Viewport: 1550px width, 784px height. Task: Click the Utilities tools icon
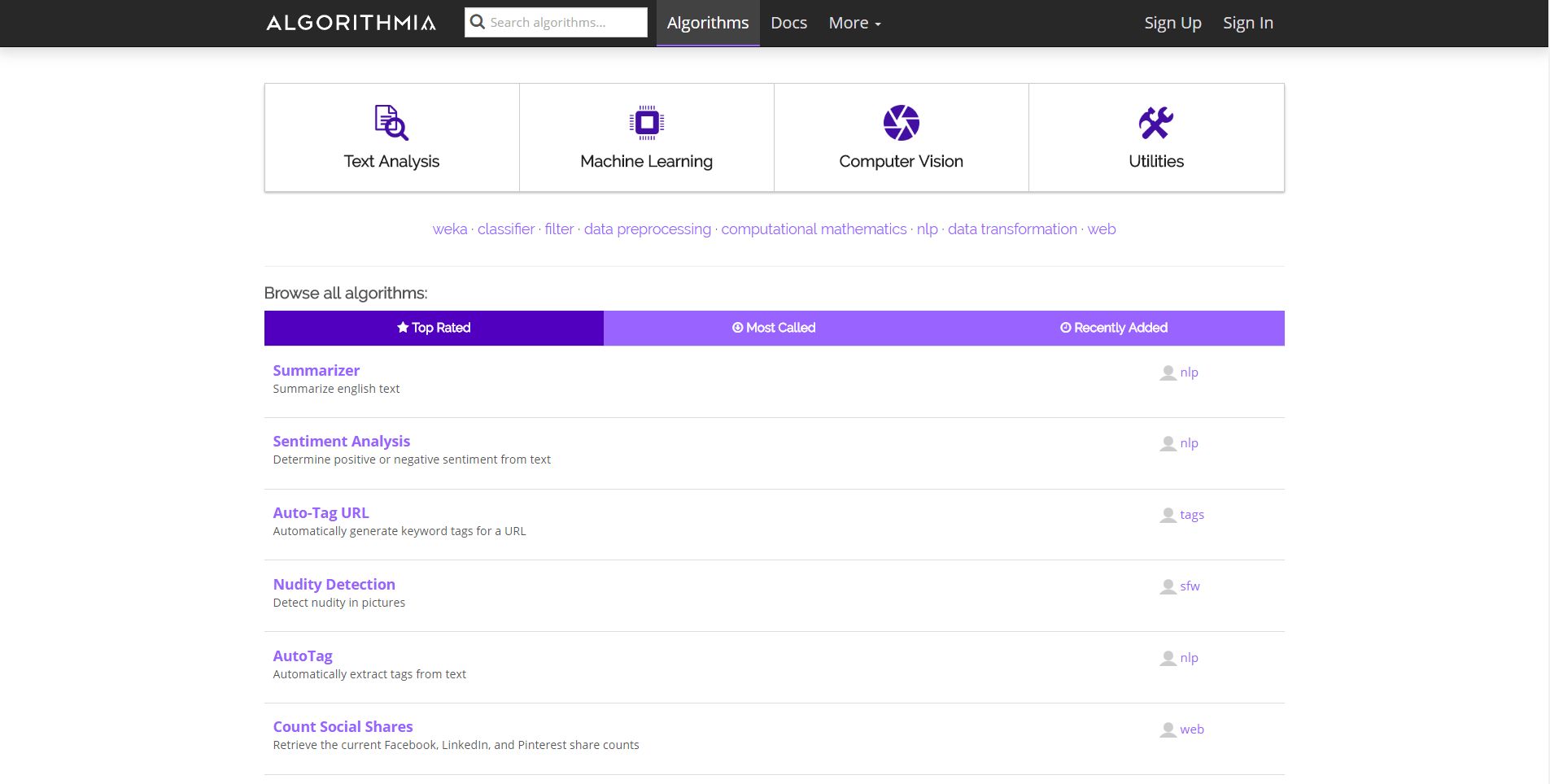1156,122
